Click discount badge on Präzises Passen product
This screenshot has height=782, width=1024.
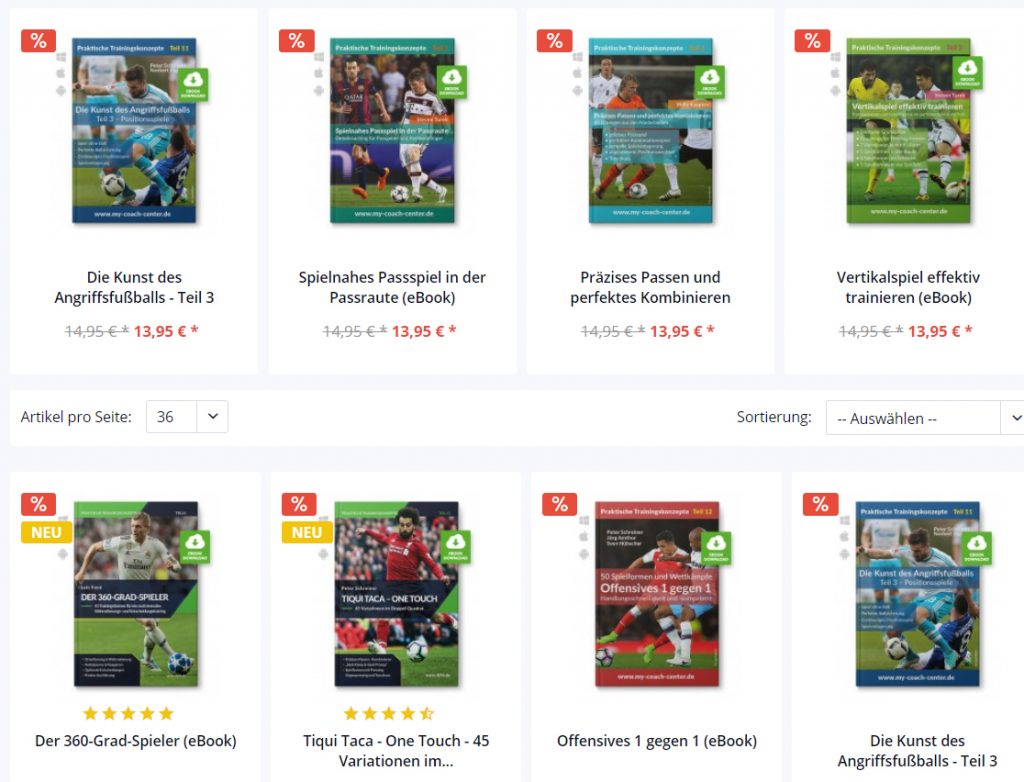point(554,41)
